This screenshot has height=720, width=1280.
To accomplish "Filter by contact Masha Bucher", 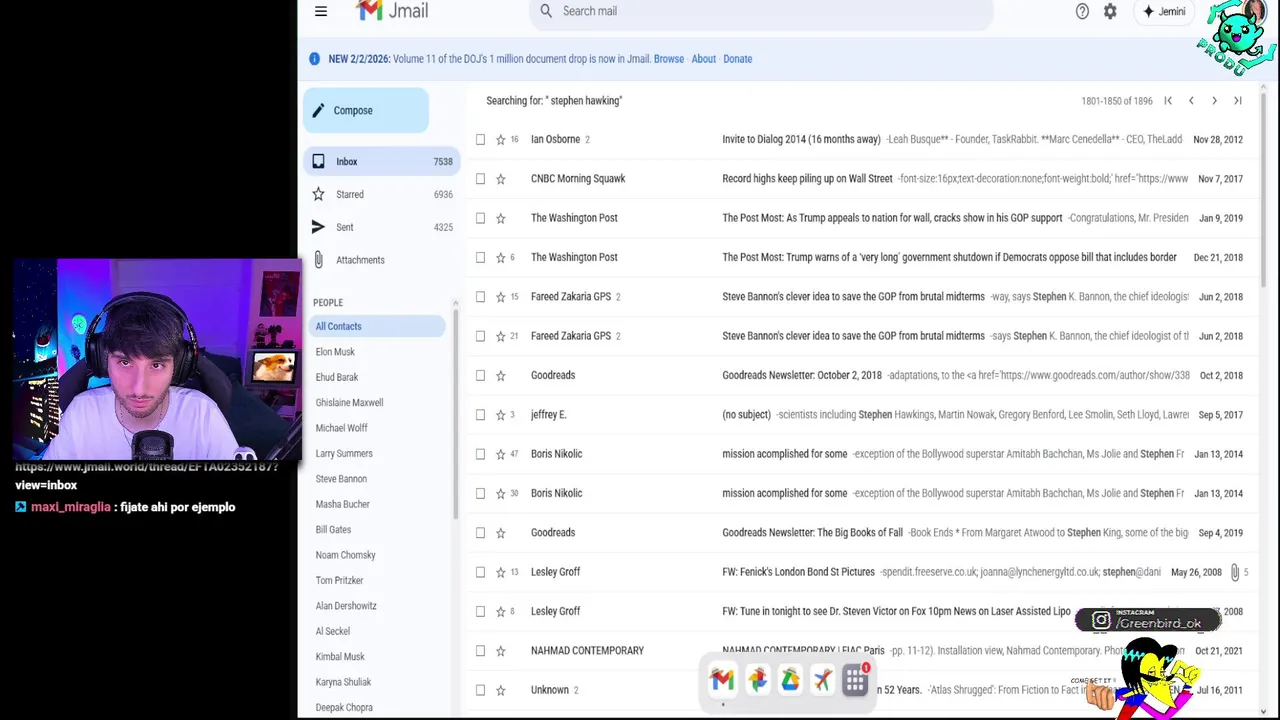I will (x=342, y=505).
